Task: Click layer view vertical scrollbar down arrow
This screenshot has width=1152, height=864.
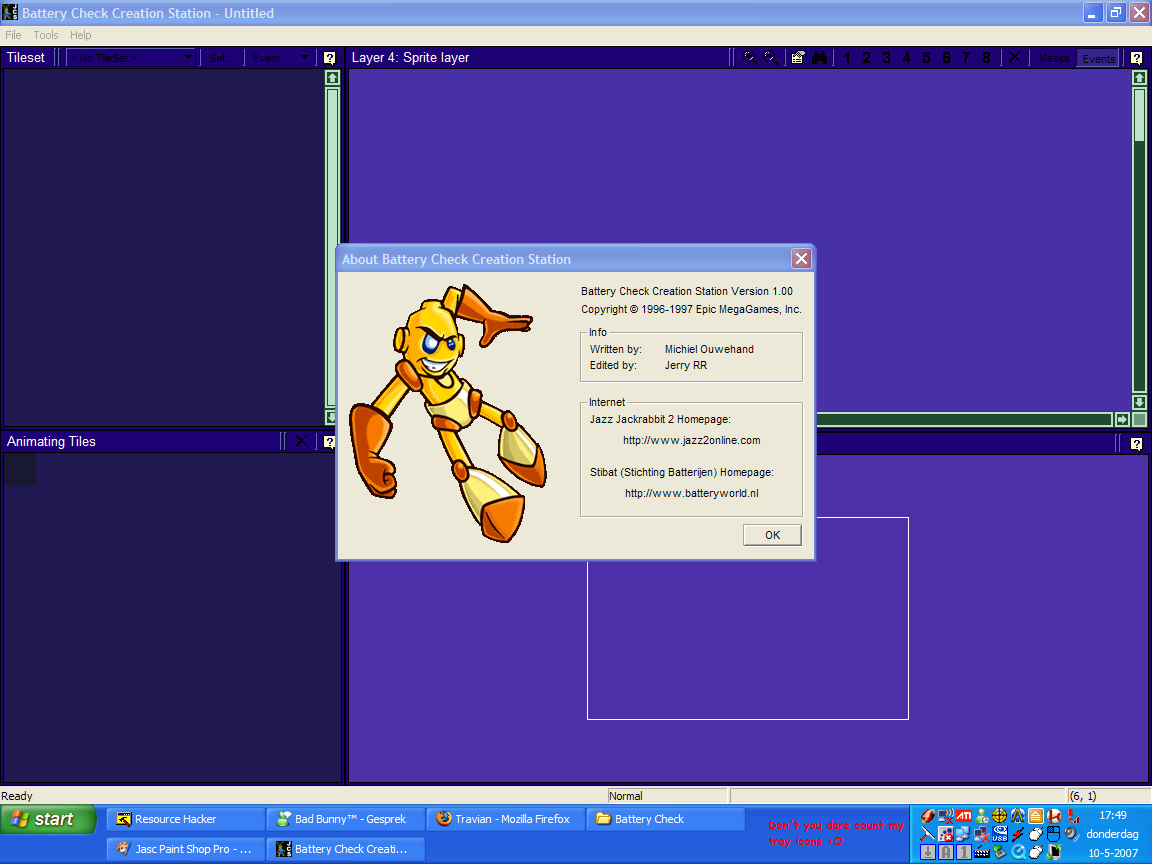Action: 1140,402
